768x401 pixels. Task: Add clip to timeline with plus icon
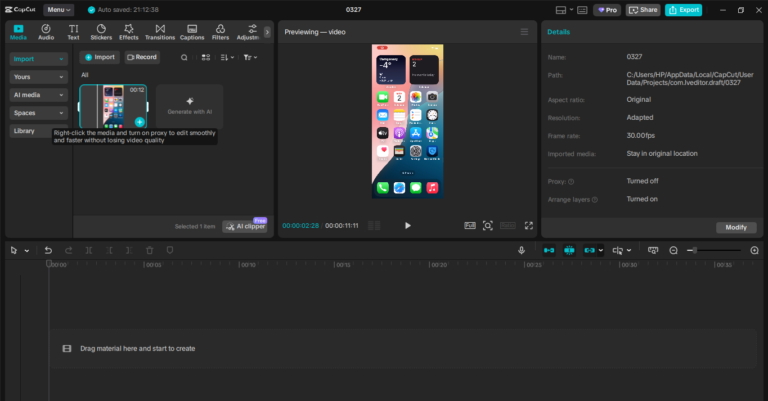[140, 122]
